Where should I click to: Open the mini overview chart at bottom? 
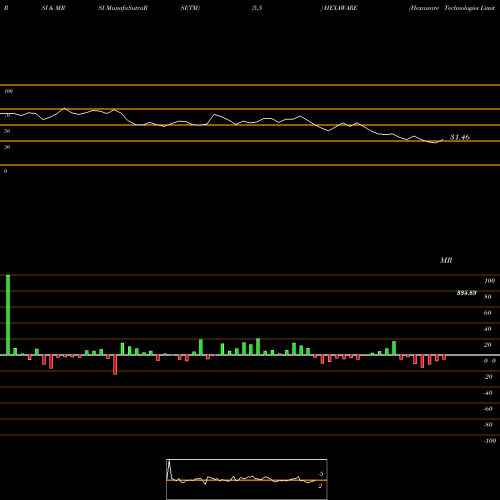pyautogui.click(x=247, y=479)
